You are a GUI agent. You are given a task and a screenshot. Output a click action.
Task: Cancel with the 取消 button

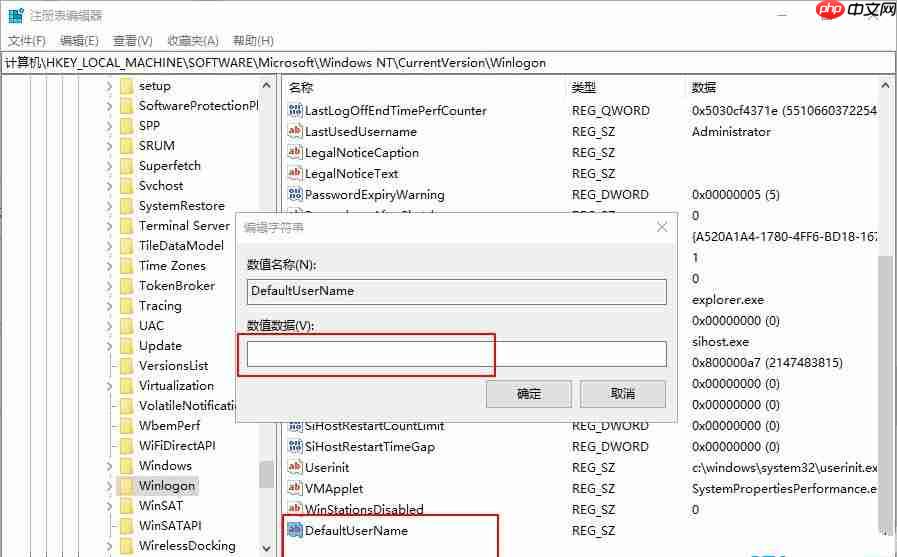click(623, 393)
